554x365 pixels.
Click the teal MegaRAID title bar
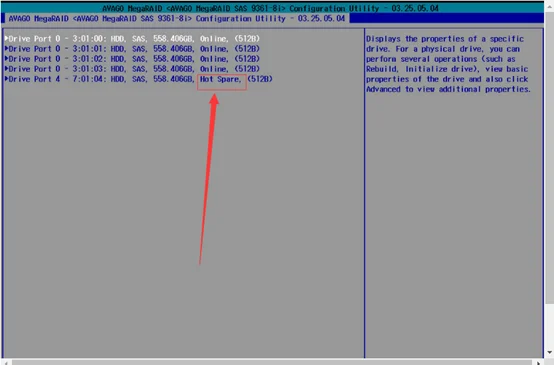(x=272, y=8)
